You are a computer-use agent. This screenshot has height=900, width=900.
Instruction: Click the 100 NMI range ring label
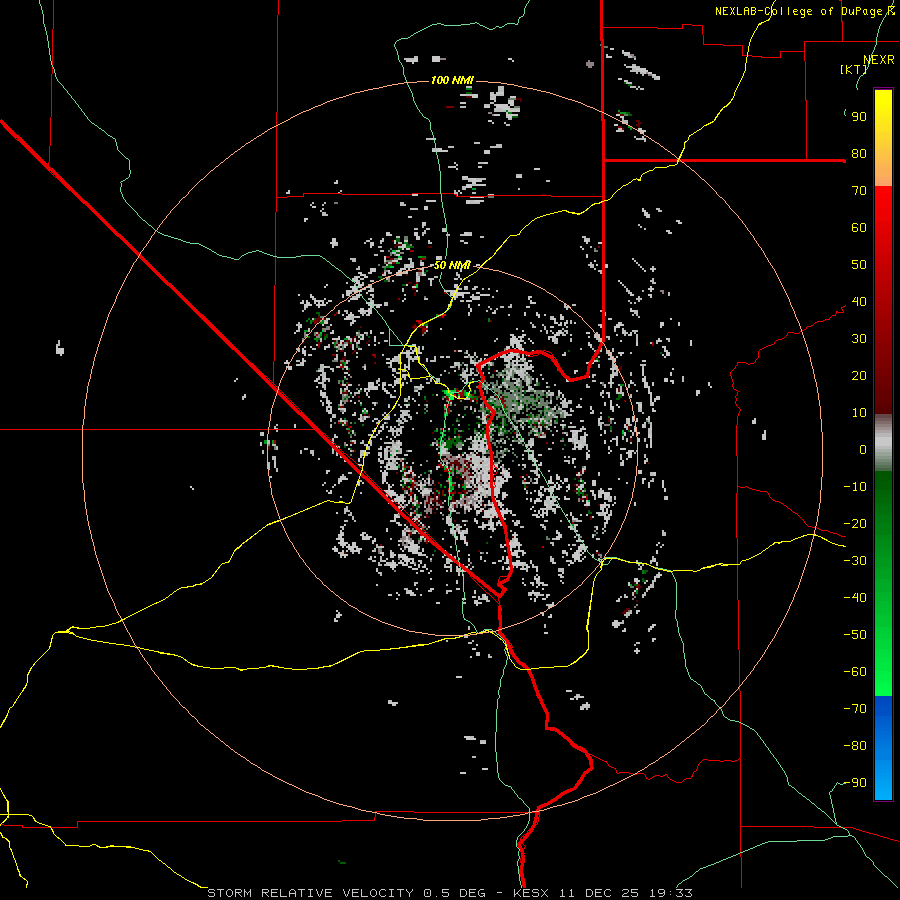[452, 80]
